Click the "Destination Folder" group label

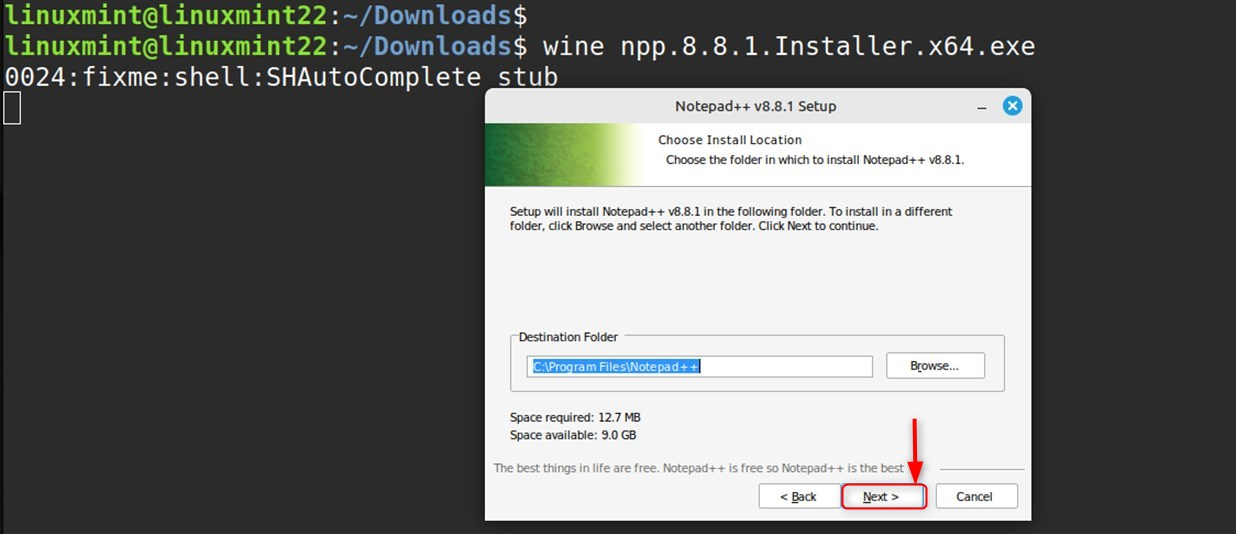pyautogui.click(x=568, y=337)
